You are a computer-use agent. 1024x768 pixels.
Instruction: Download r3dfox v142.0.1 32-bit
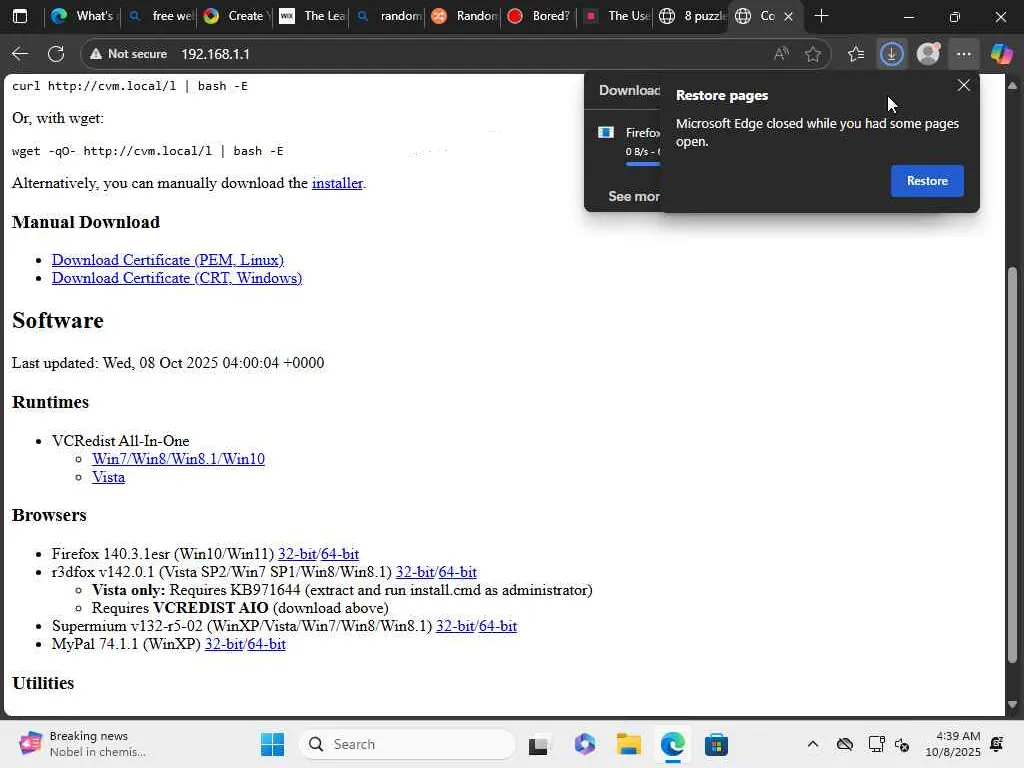pyautogui.click(x=415, y=572)
